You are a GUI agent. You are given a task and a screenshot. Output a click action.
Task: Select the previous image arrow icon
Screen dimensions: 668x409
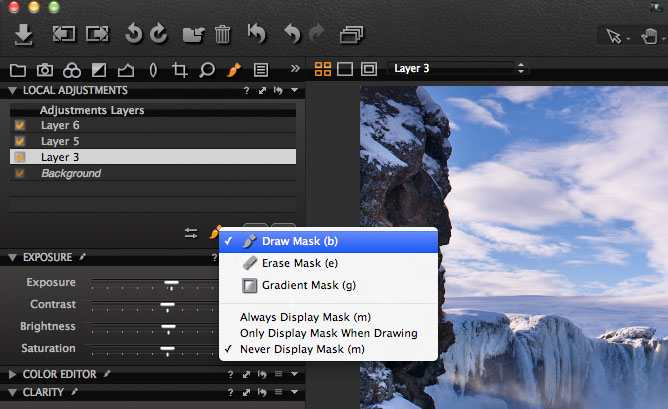click(x=64, y=34)
